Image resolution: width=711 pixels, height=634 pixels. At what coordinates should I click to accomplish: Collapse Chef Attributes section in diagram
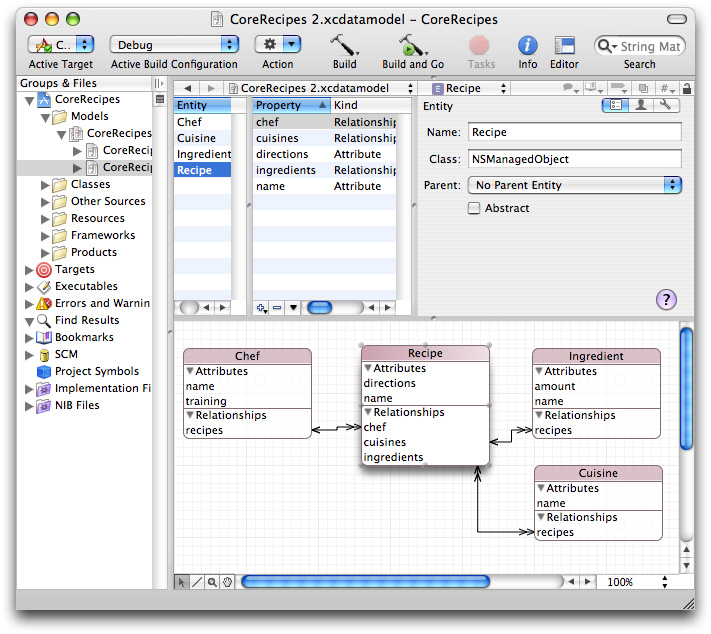(190, 371)
